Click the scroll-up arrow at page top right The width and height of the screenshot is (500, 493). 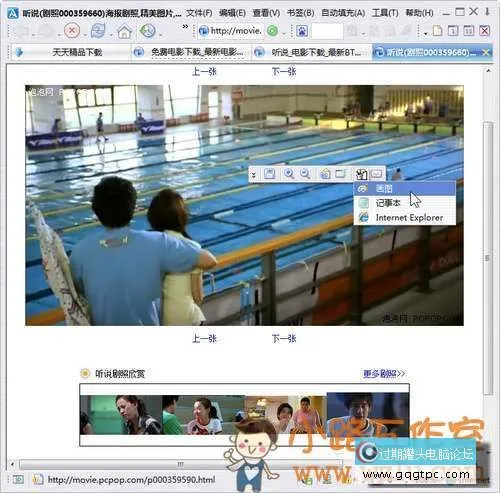click(x=488, y=71)
